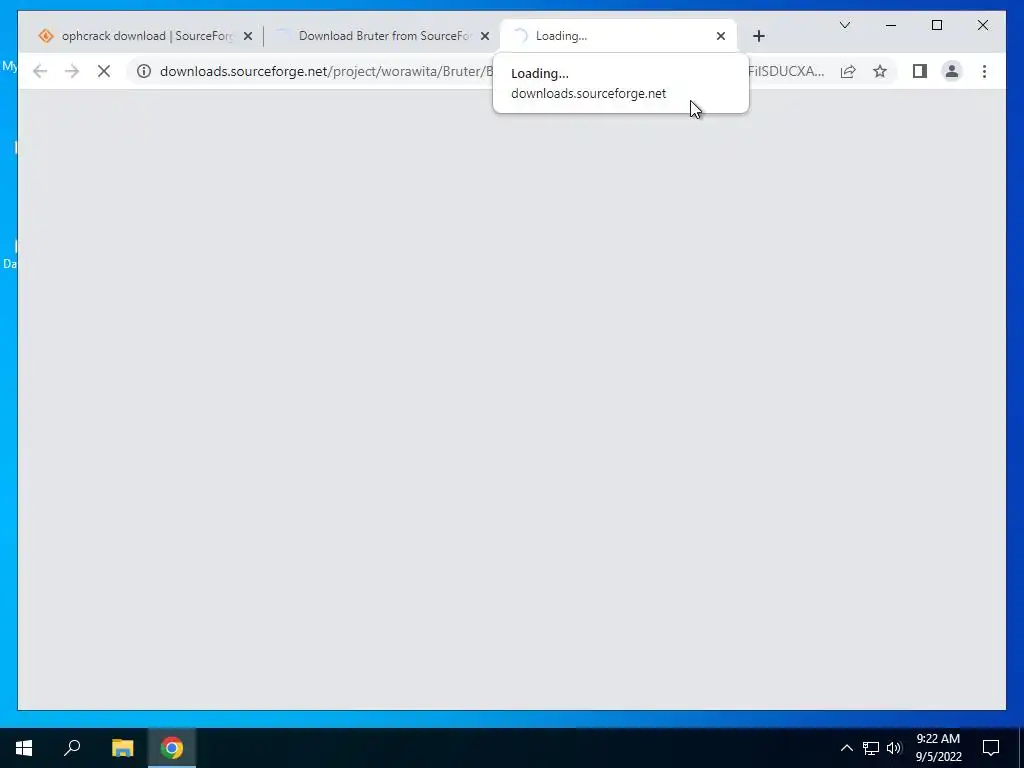Minimize the Chrome window
1024x768 pixels.
click(891, 25)
